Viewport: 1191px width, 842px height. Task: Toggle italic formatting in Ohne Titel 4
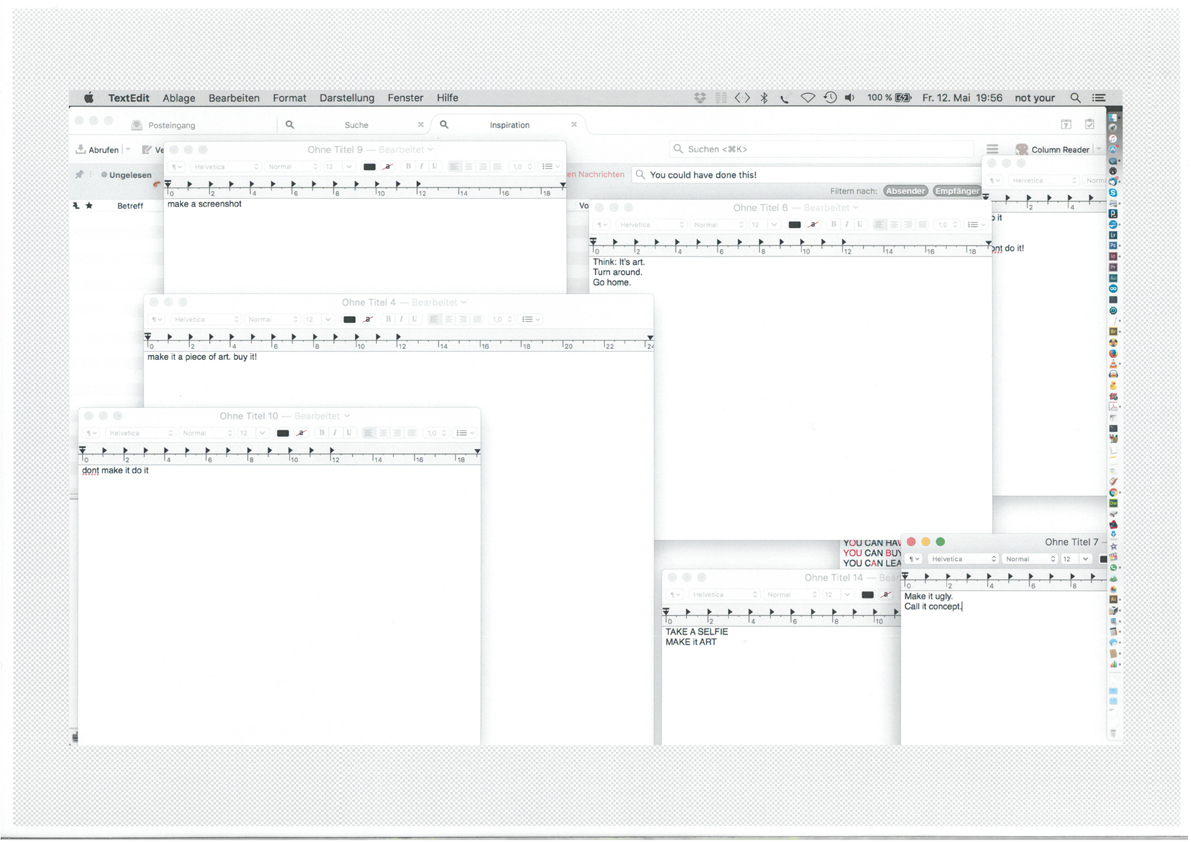pyautogui.click(x=401, y=320)
